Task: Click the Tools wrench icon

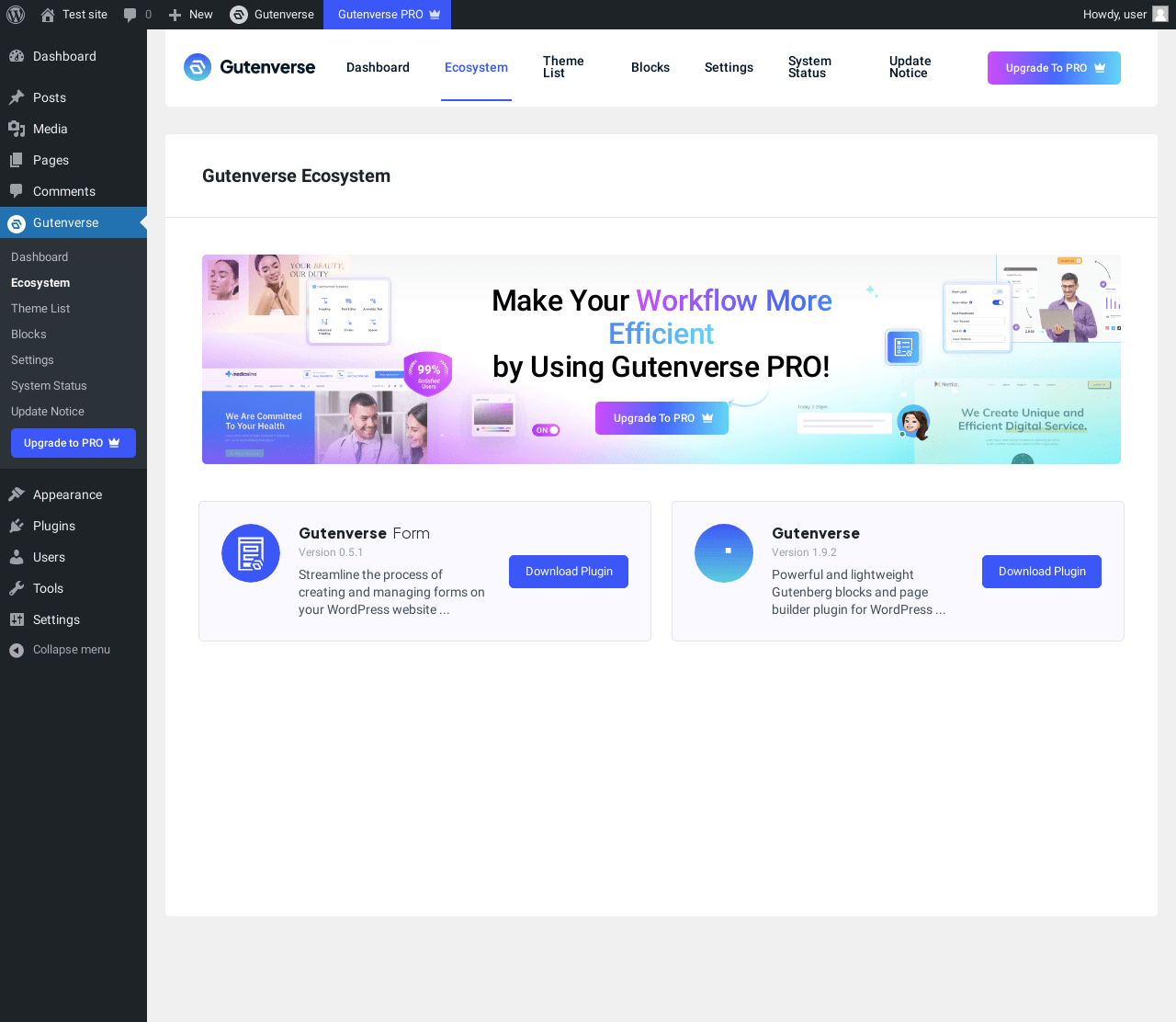Action: (x=17, y=588)
